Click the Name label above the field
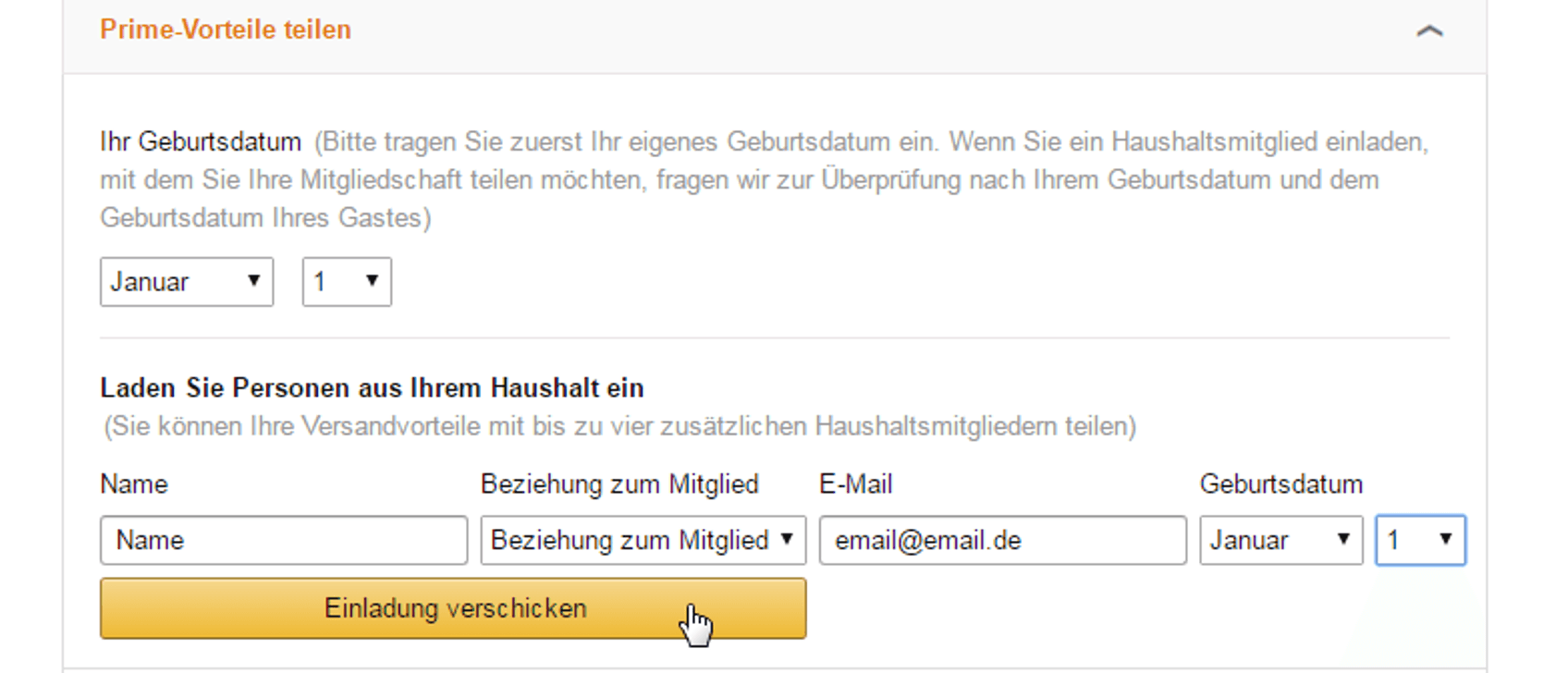The image size is (1568, 673). pos(134,484)
